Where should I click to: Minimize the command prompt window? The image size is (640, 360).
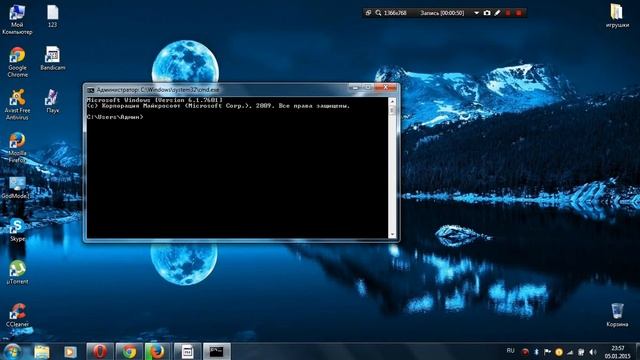(354, 87)
